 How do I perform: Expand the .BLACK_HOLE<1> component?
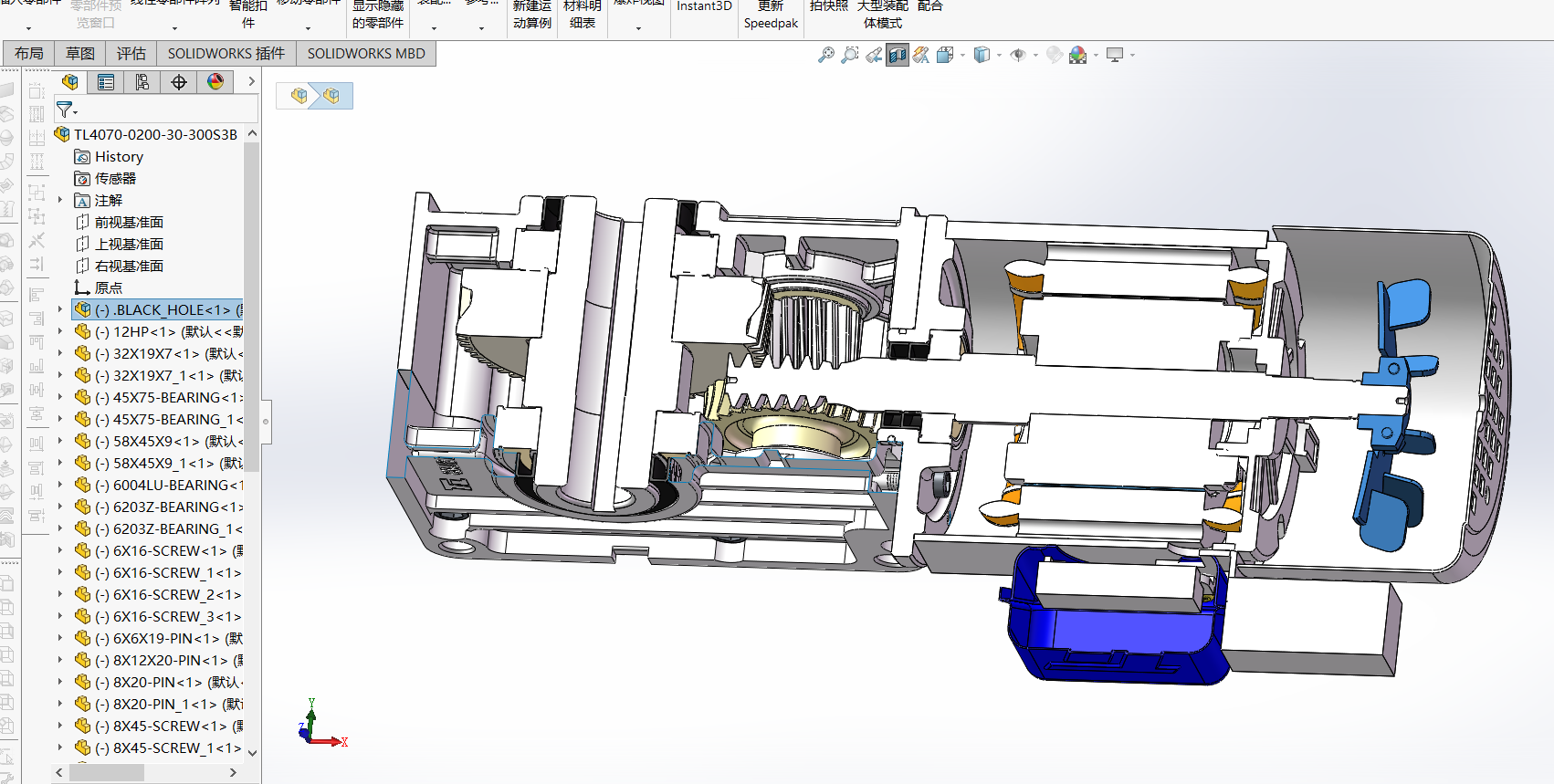click(x=60, y=309)
